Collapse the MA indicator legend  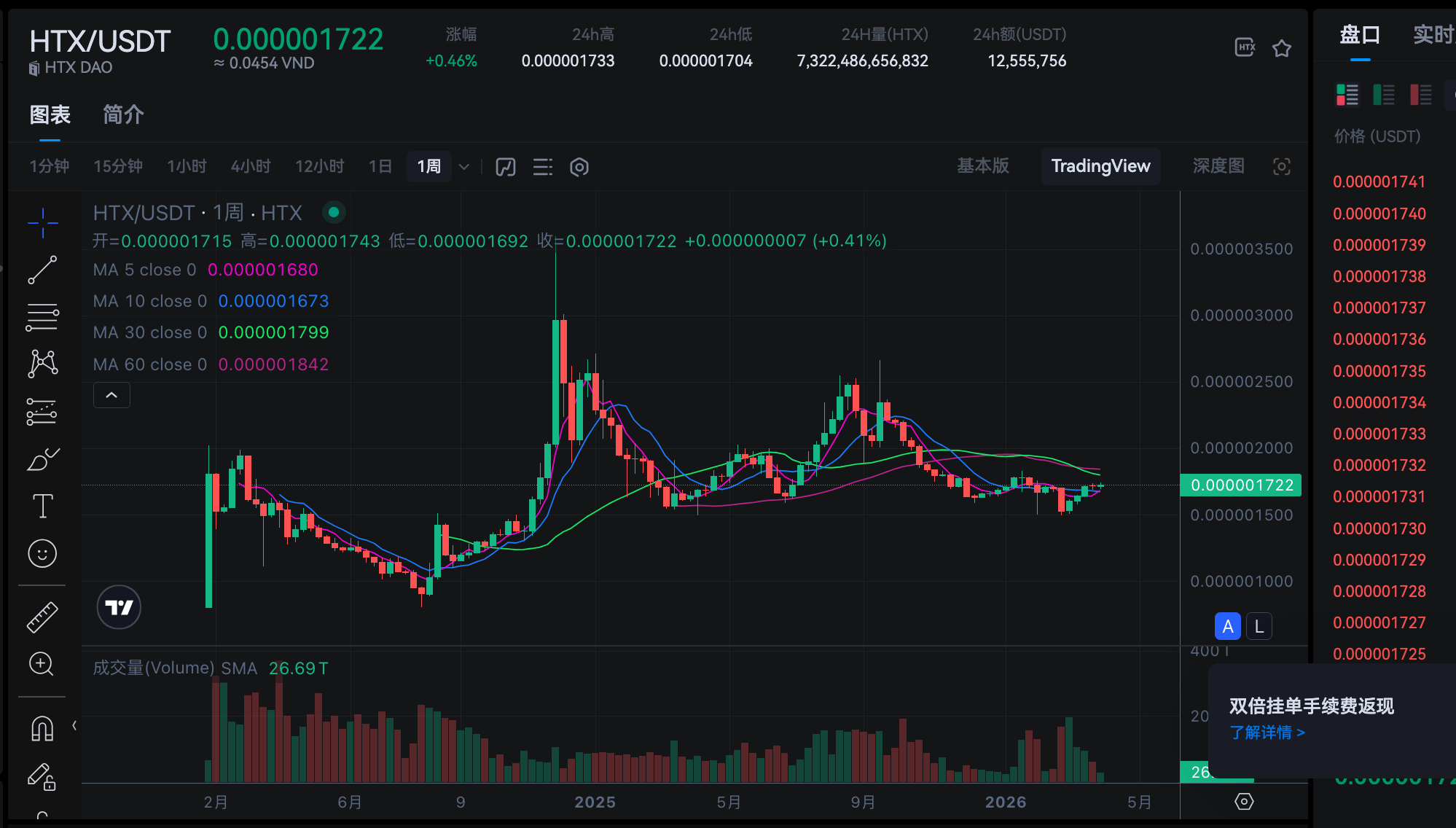pyautogui.click(x=111, y=395)
